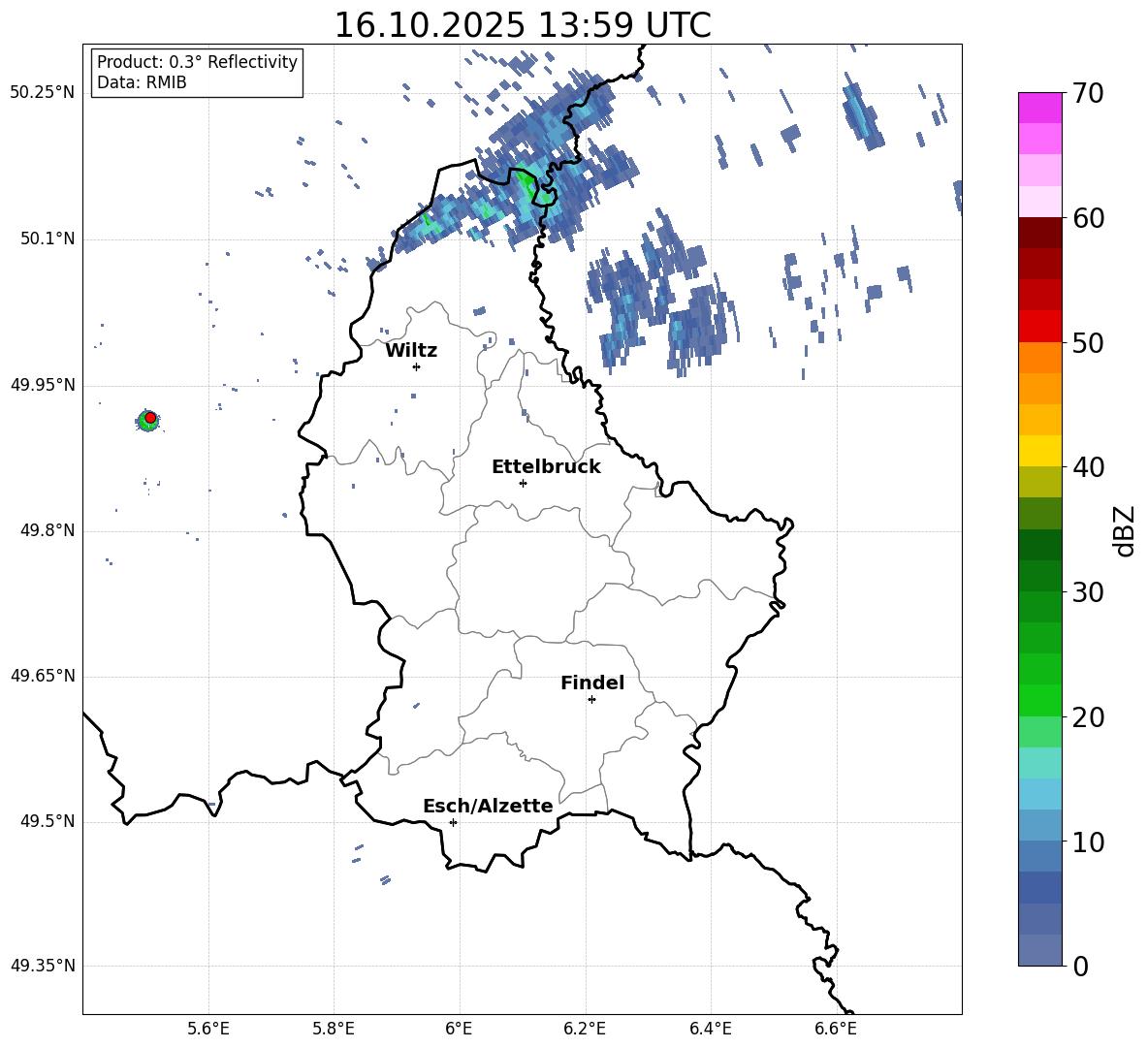Click the 6°E longitude label
This screenshot has height=1048, width=1148.
click(459, 1029)
